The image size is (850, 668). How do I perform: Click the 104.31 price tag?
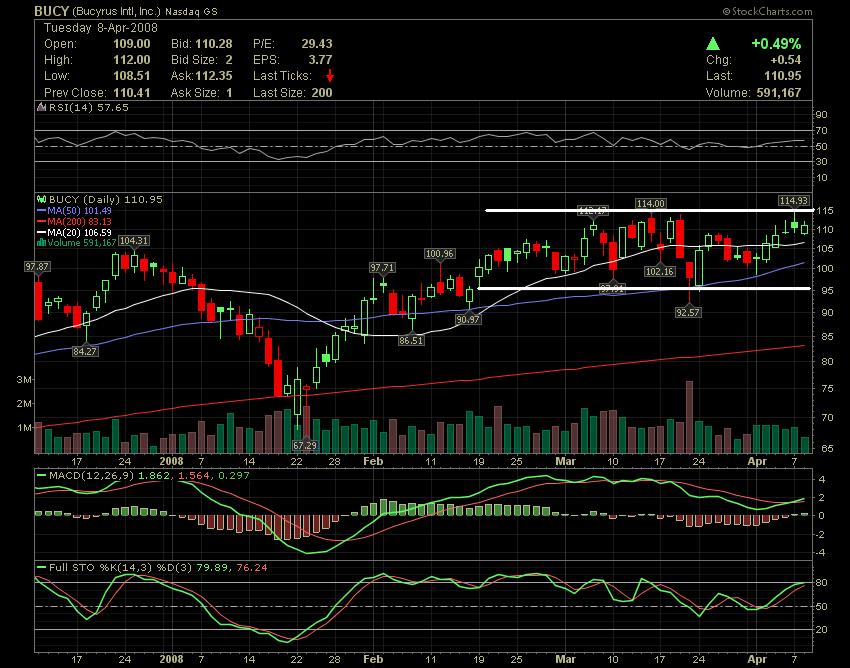(134, 240)
